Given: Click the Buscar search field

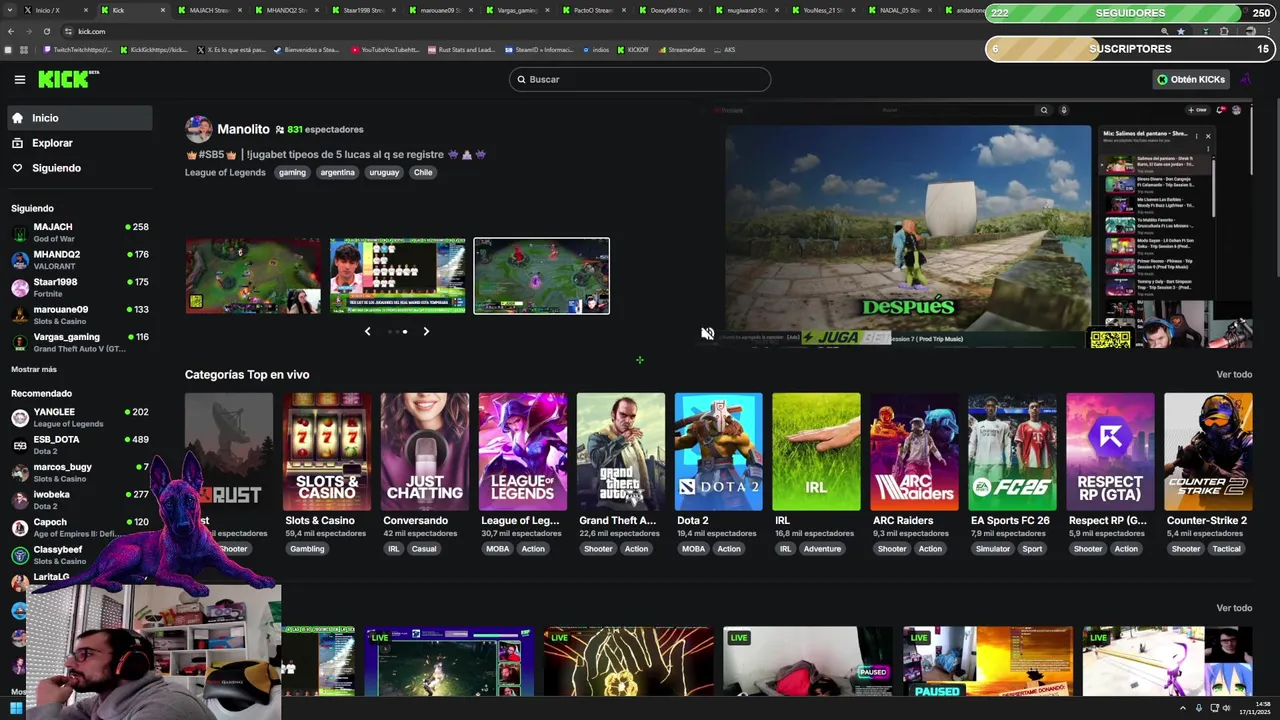Looking at the screenshot, I should click(x=640, y=79).
